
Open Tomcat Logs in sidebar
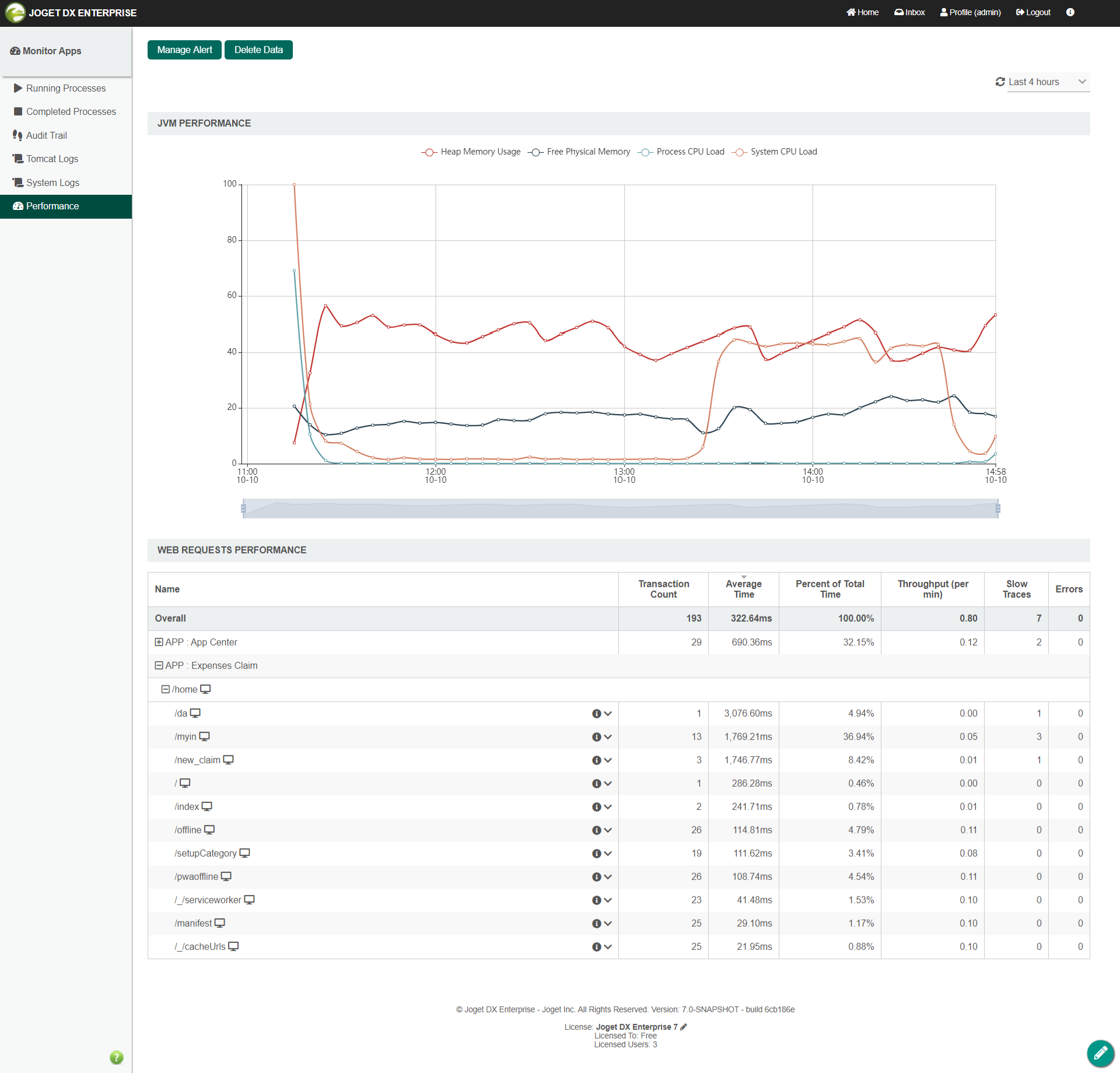pos(52,159)
